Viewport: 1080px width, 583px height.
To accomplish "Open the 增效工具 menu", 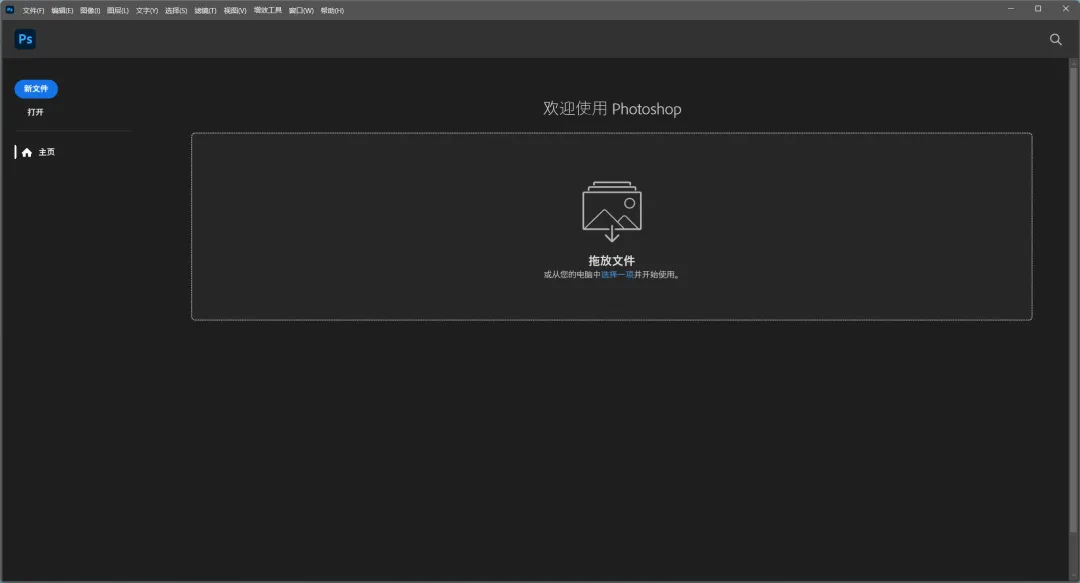I will tap(268, 10).
